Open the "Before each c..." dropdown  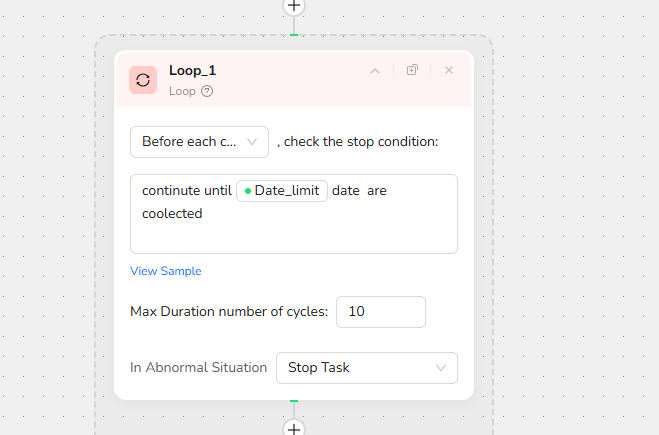[x=199, y=142]
